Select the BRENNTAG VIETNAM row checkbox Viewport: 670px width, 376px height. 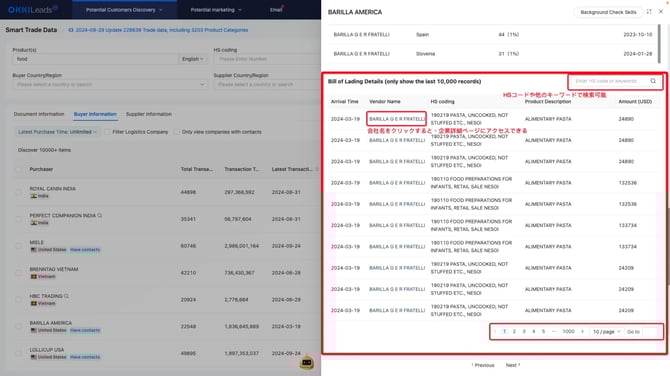point(19,273)
